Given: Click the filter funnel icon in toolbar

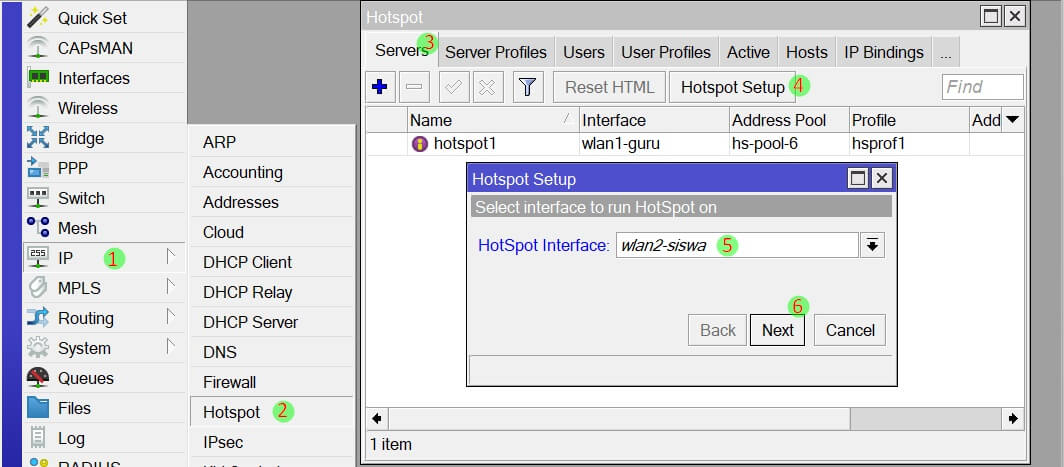Looking at the screenshot, I should [x=528, y=87].
